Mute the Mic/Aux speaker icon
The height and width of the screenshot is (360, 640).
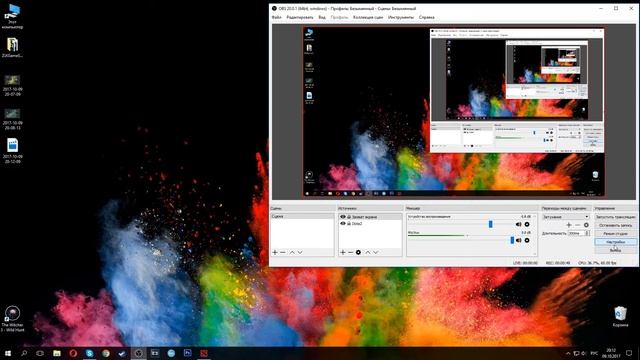pos(518,240)
